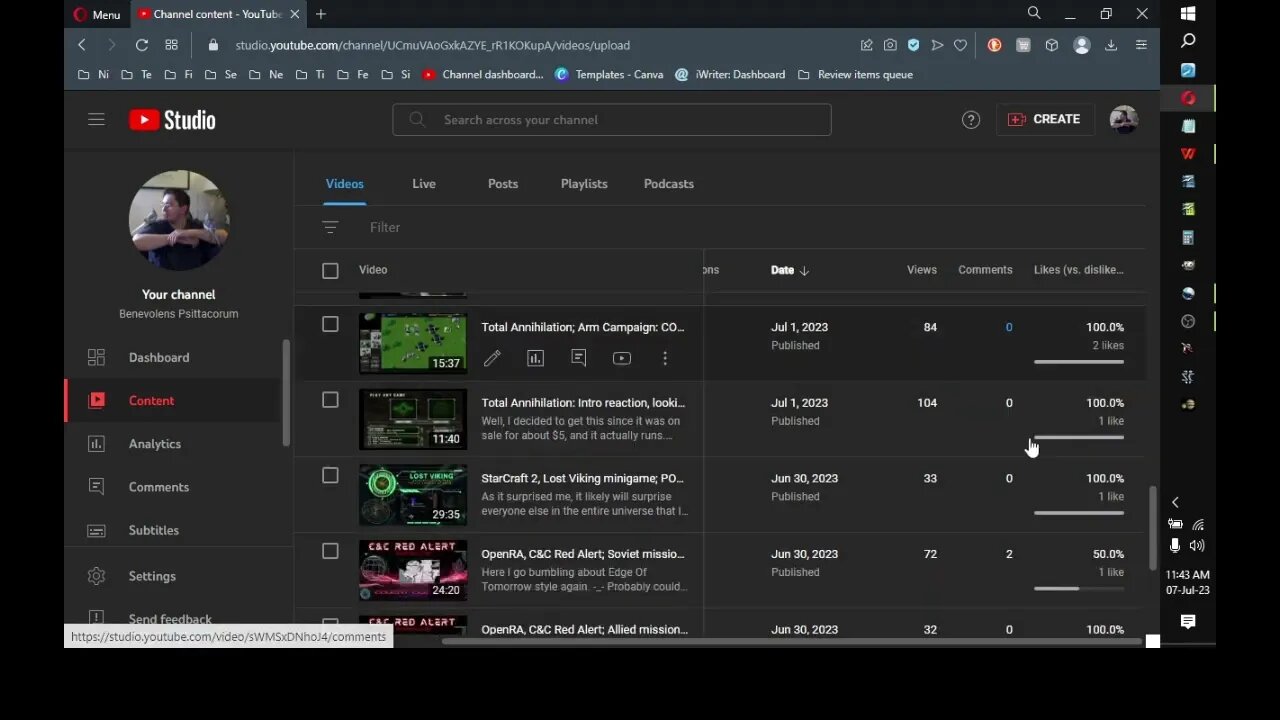The image size is (1280, 720).
Task: Switch to the Posts tab
Action: point(503,184)
